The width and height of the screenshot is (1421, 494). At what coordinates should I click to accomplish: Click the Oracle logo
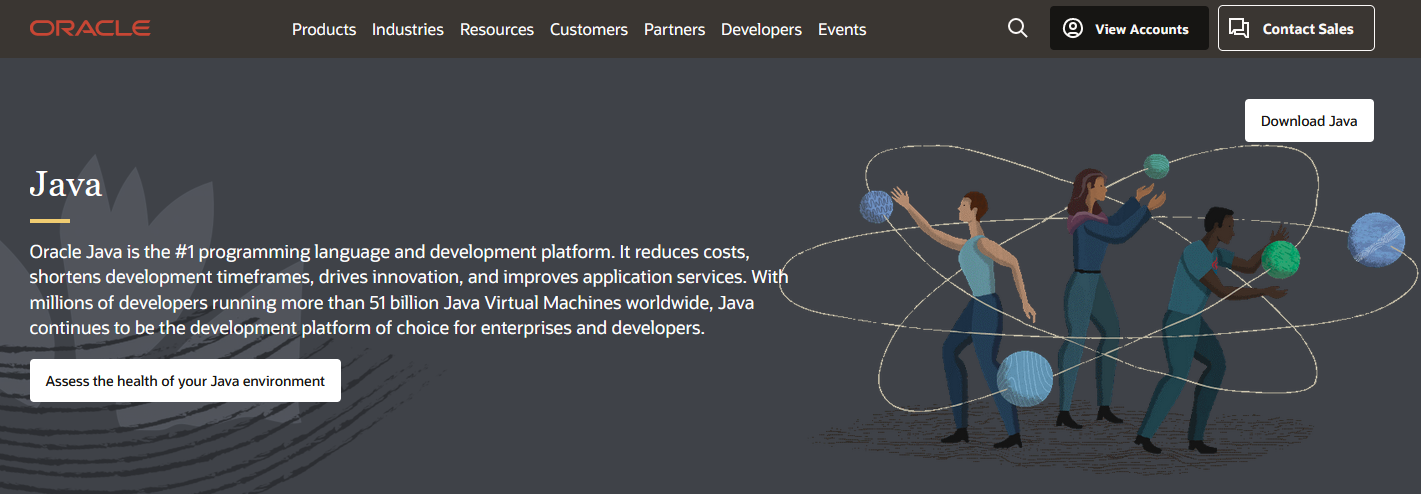[90, 28]
